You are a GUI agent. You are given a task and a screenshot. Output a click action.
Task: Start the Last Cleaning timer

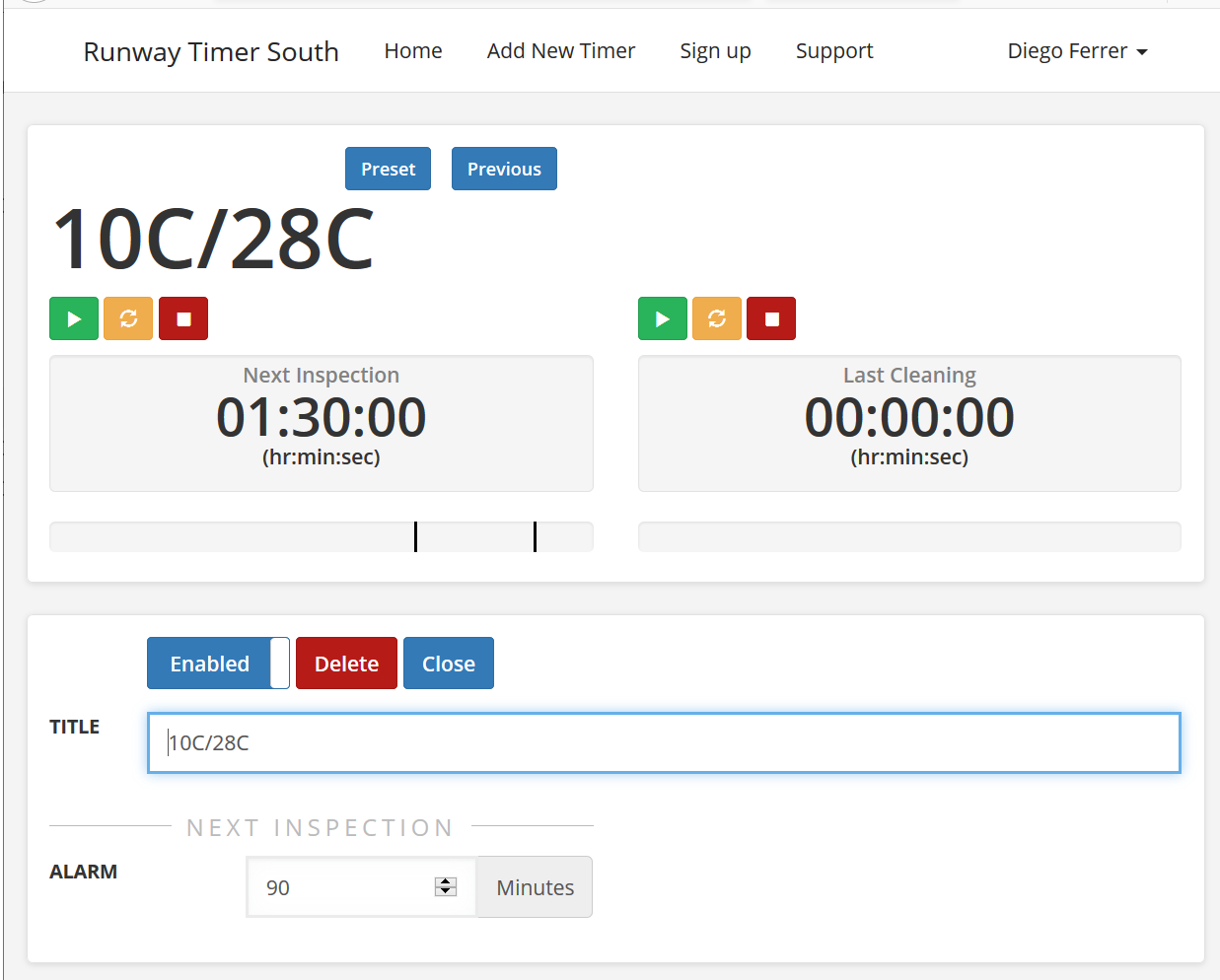[663, 318]
